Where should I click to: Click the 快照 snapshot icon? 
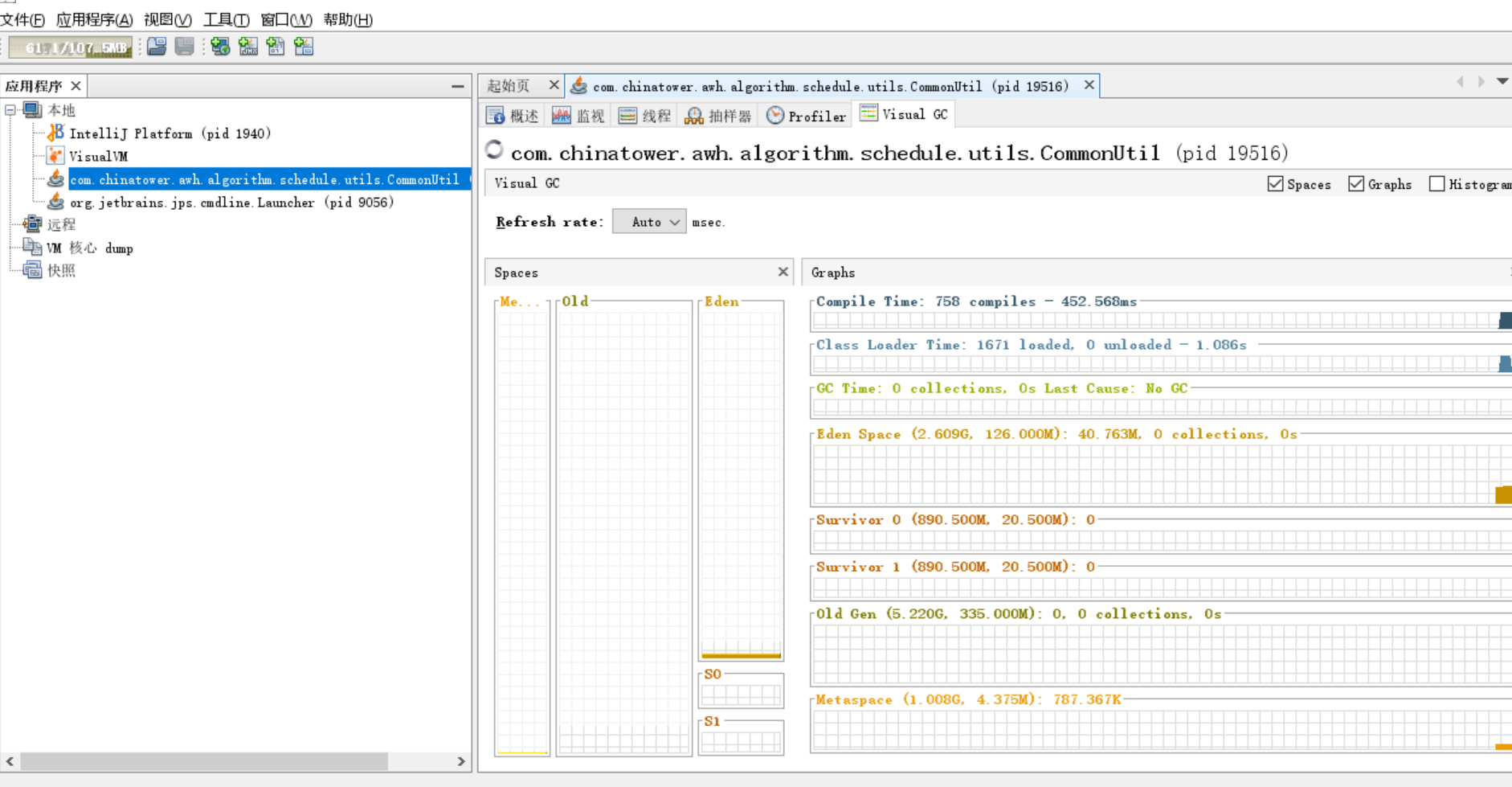tap(32, 270)
